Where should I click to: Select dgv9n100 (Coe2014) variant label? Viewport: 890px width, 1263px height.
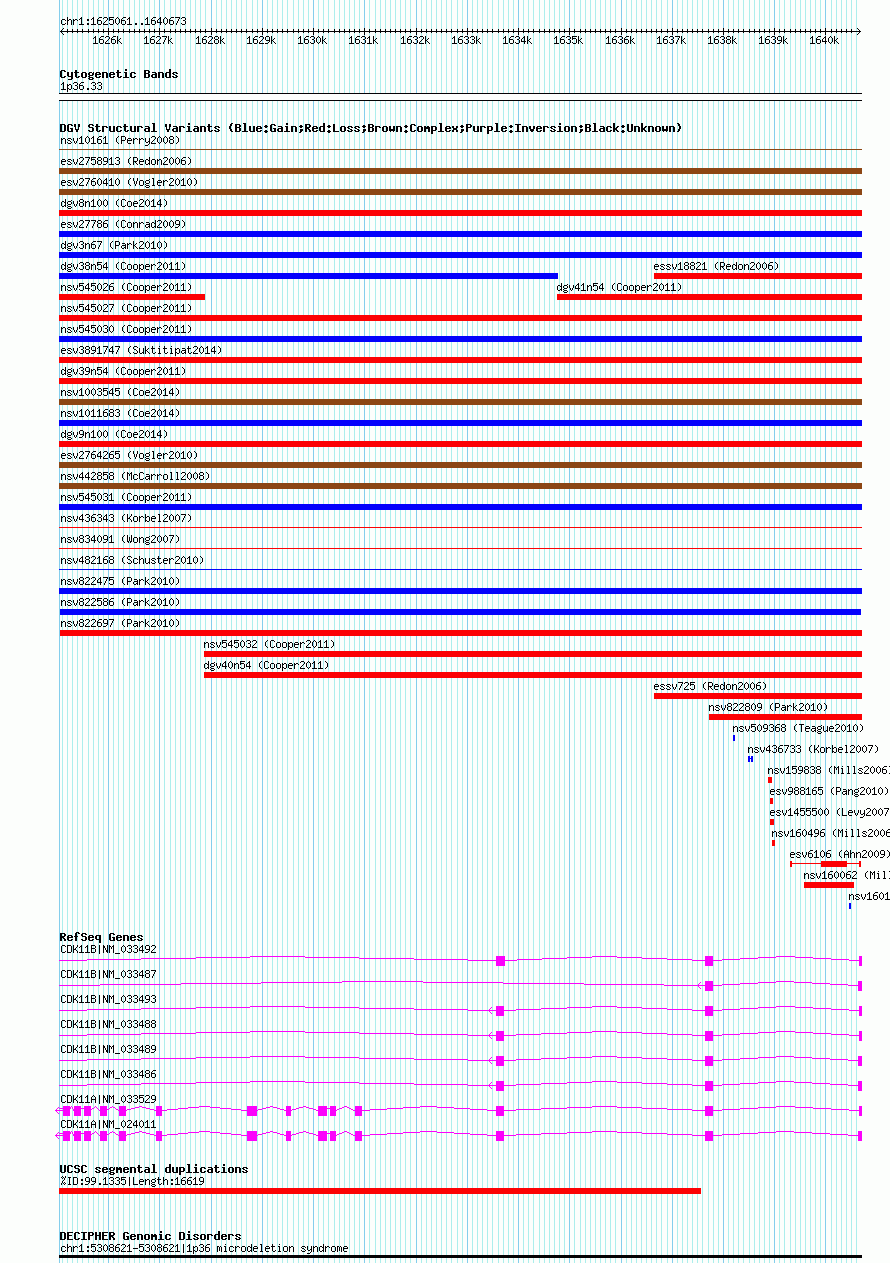pos(113,434)
